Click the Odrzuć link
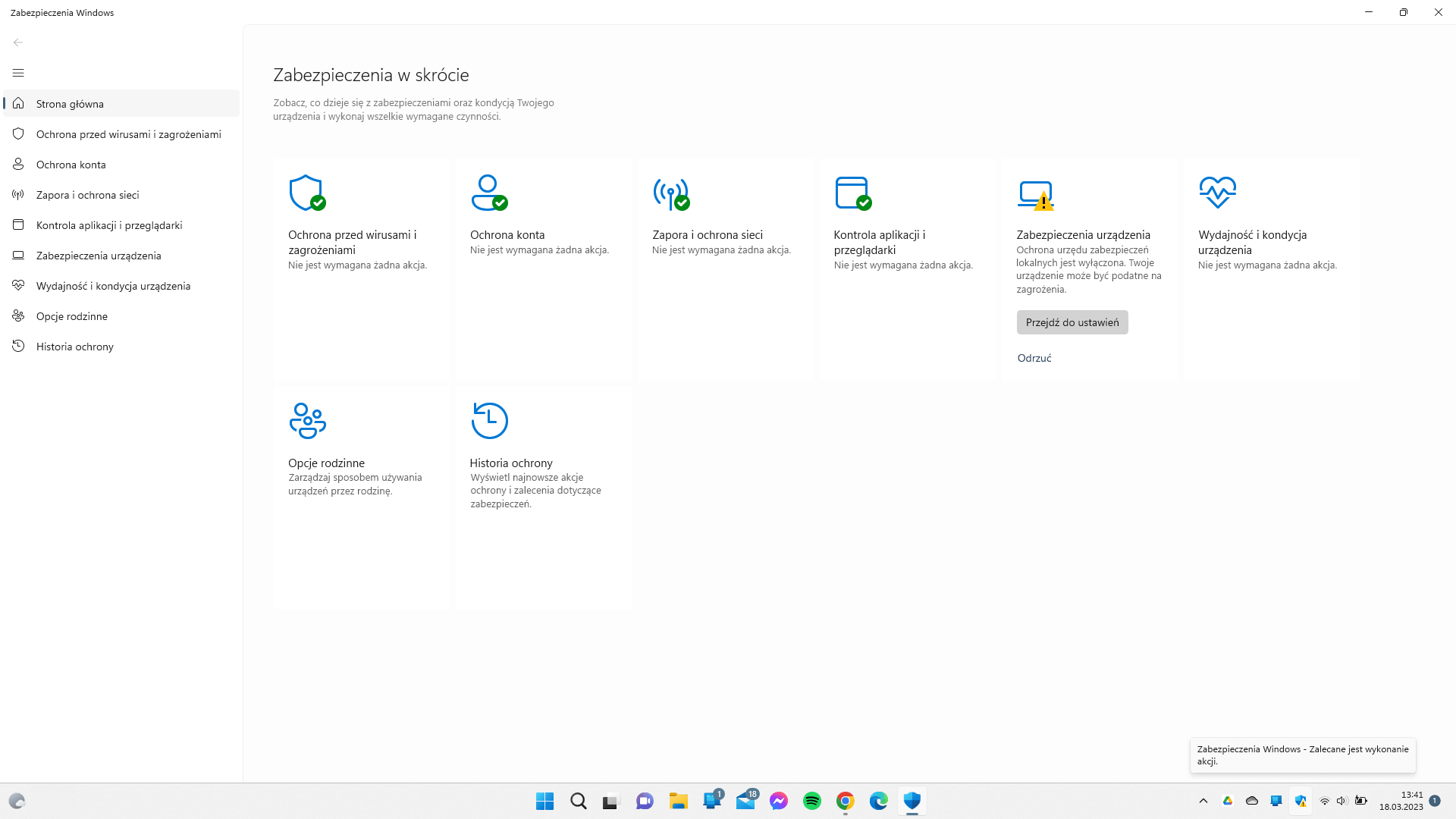 coord(1034,358)
